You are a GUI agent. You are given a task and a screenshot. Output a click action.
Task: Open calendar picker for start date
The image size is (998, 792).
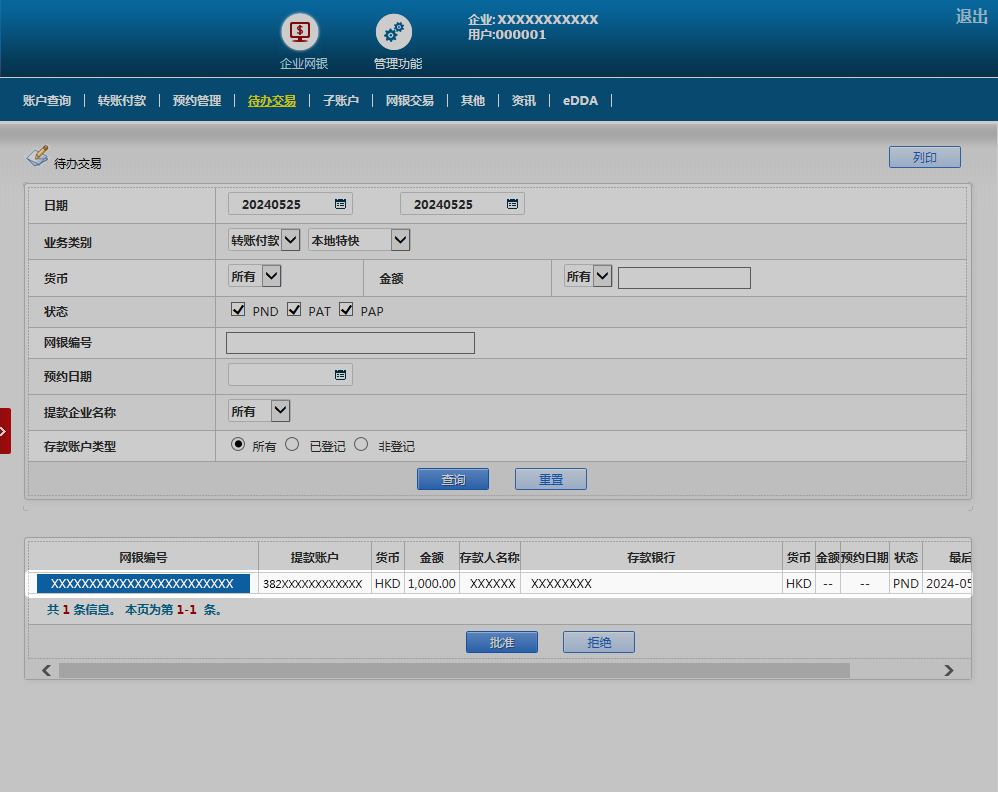point(340,204)
